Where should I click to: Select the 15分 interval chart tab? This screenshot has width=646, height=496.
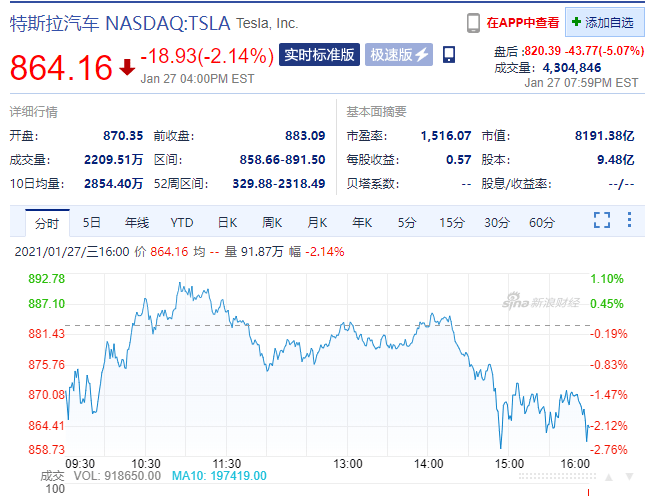click(452, 222)
